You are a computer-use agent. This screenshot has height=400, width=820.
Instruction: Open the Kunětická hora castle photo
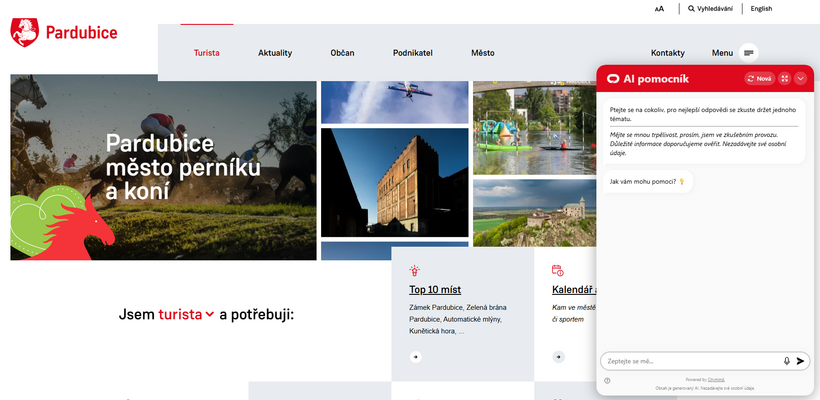tap(534, 213)
